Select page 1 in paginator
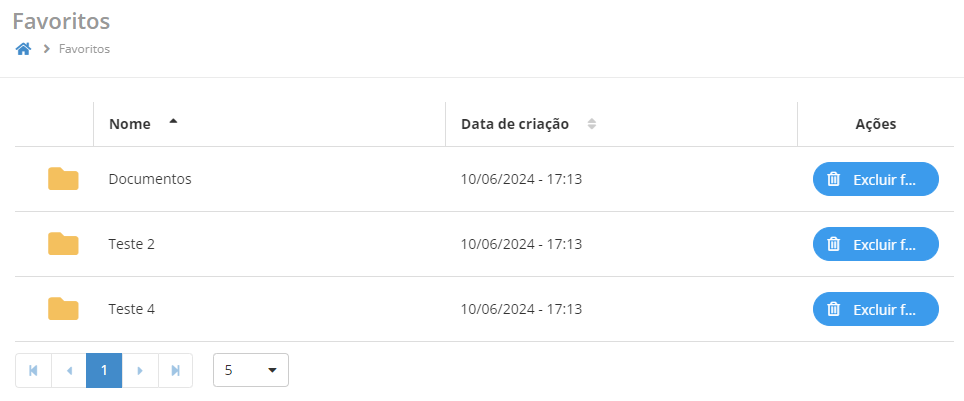The width and height of the screenshot is (964, 401). (104, 370)
